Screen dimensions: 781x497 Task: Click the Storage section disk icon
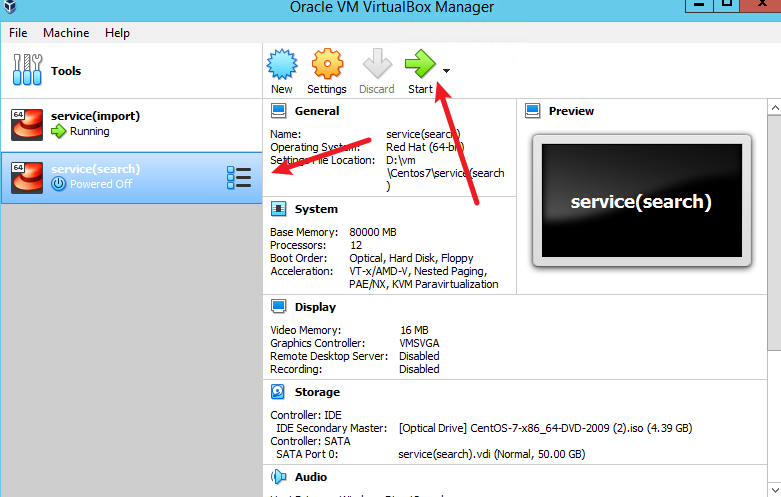pos(278,392)
